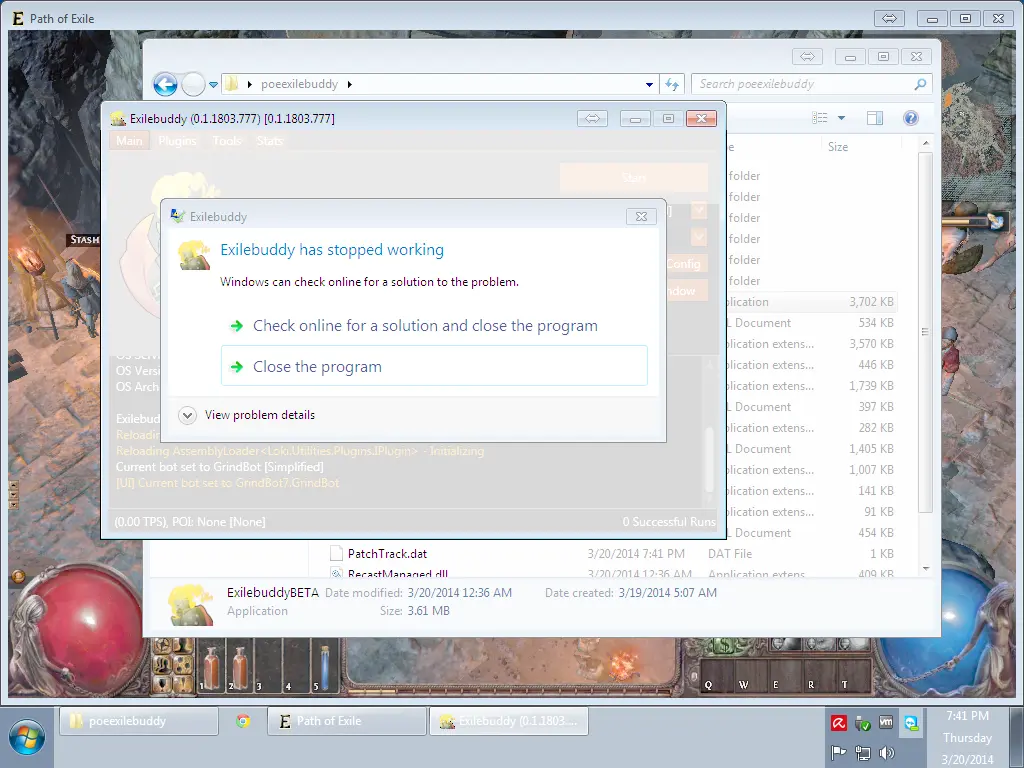1024x768 pixels.
Task: Toggle the lower orange checkbox in Exilebuddy
Action: click(699, 237)
